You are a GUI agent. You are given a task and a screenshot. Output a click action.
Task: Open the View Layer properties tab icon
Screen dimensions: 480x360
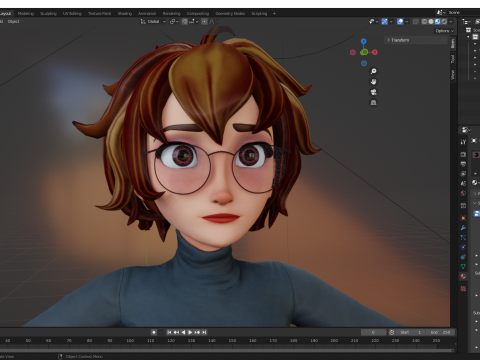click(x=463, y=174)
